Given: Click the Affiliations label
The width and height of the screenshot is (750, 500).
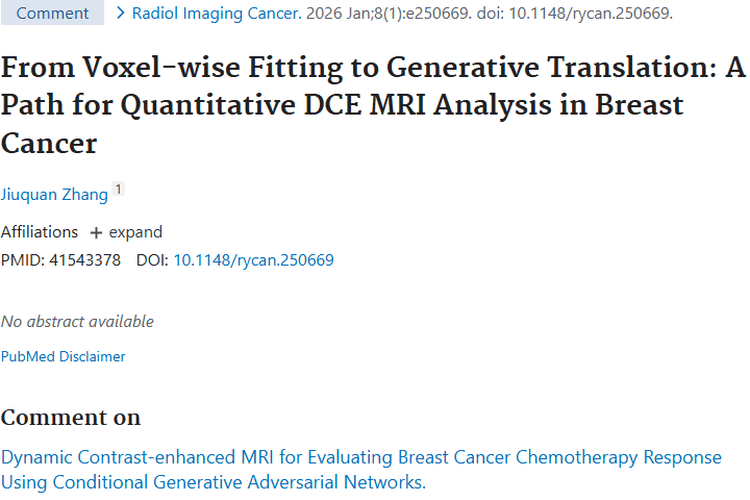Looking at the screenshot, I should (39, 232).
